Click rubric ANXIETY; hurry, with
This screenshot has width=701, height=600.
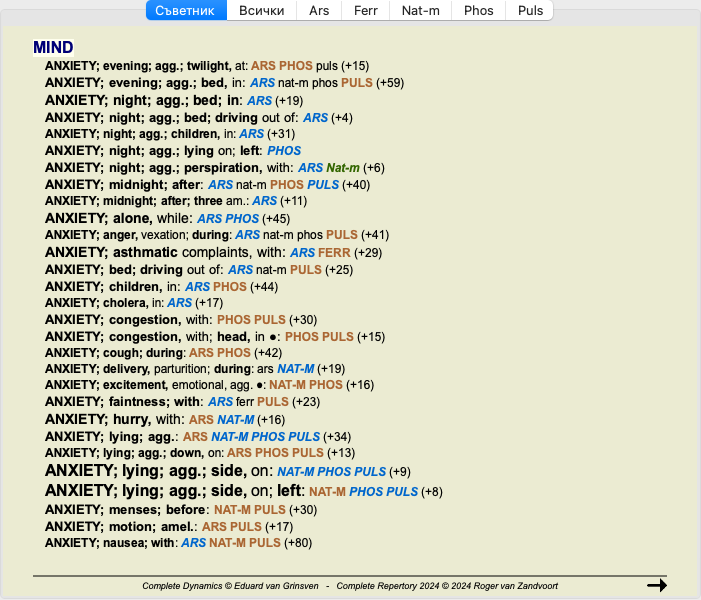tap(115, 419)
